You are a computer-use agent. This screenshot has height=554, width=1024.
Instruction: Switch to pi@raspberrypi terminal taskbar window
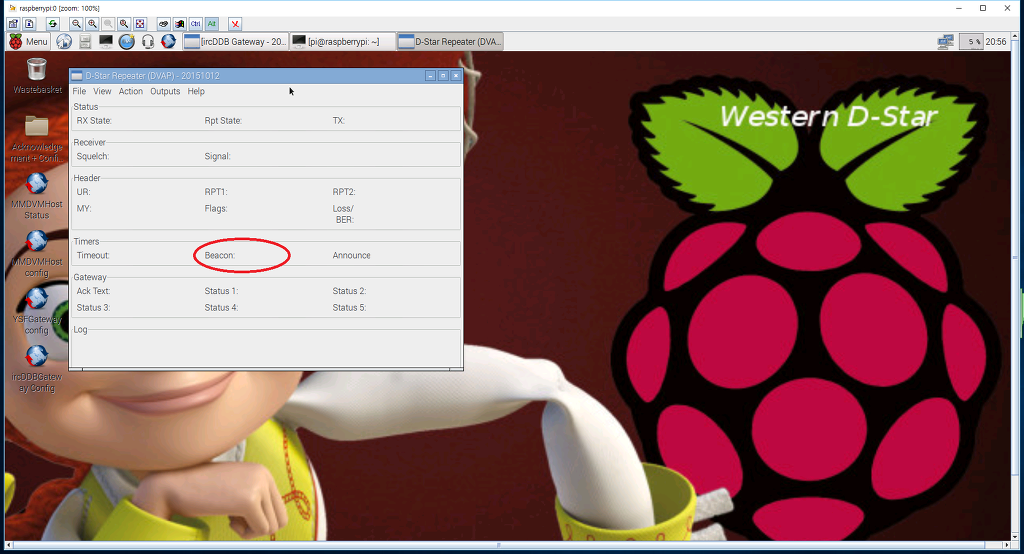[343, 41]
